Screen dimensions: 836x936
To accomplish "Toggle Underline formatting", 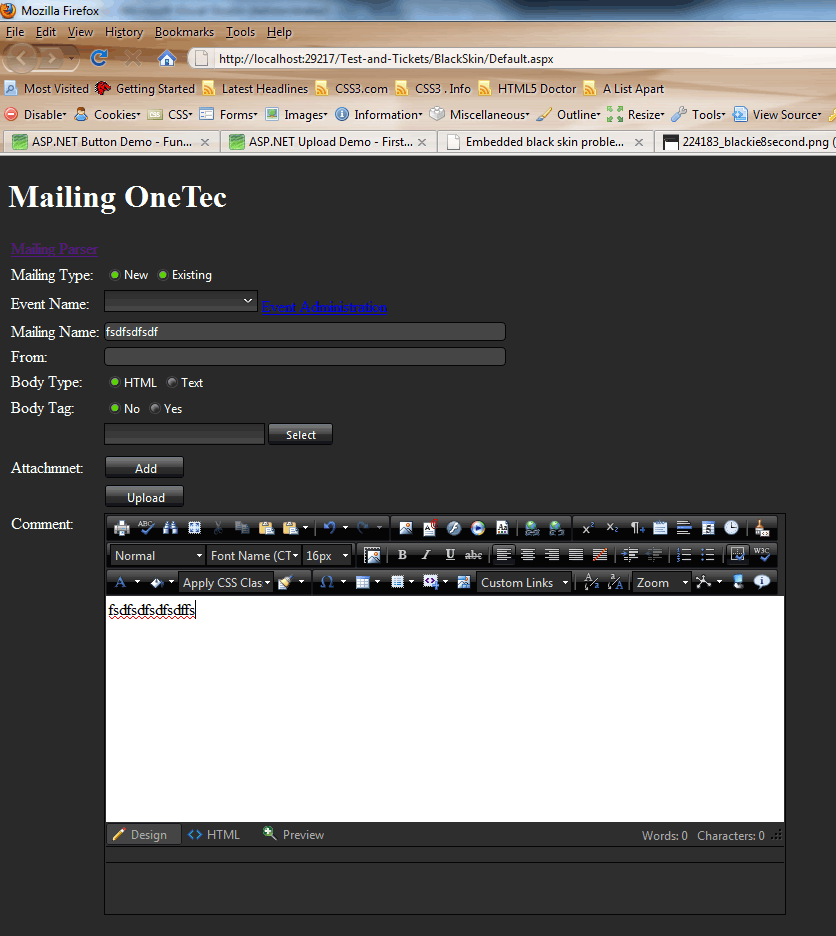I will tap(450, 555).
